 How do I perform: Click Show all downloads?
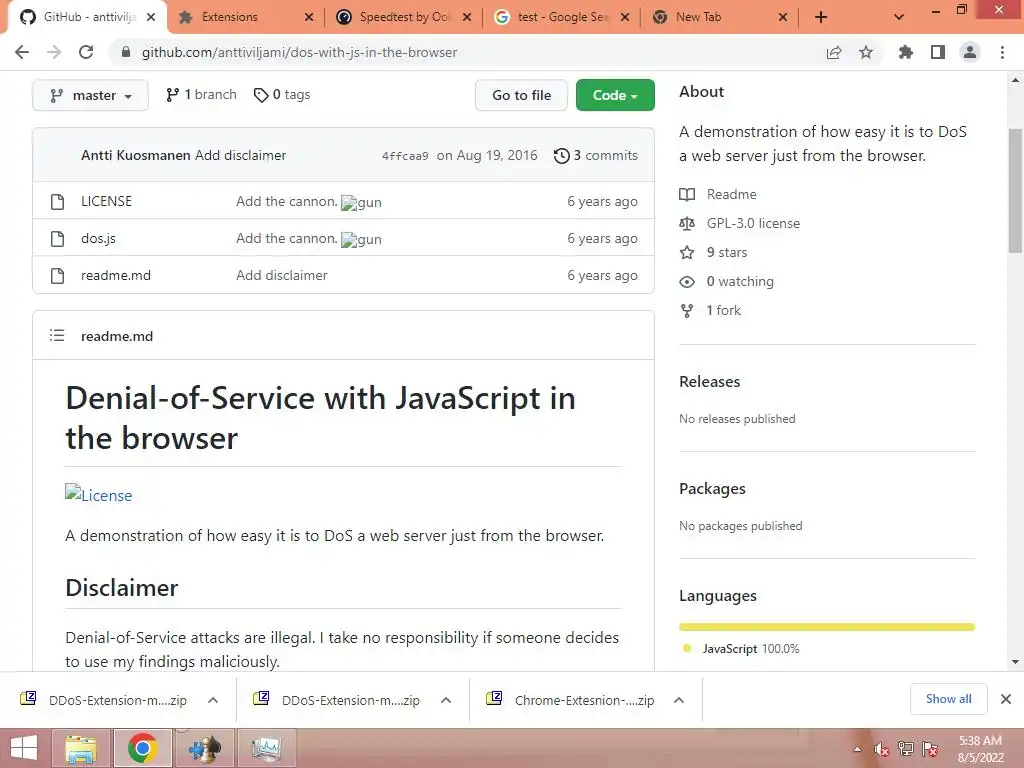(948, 699)
